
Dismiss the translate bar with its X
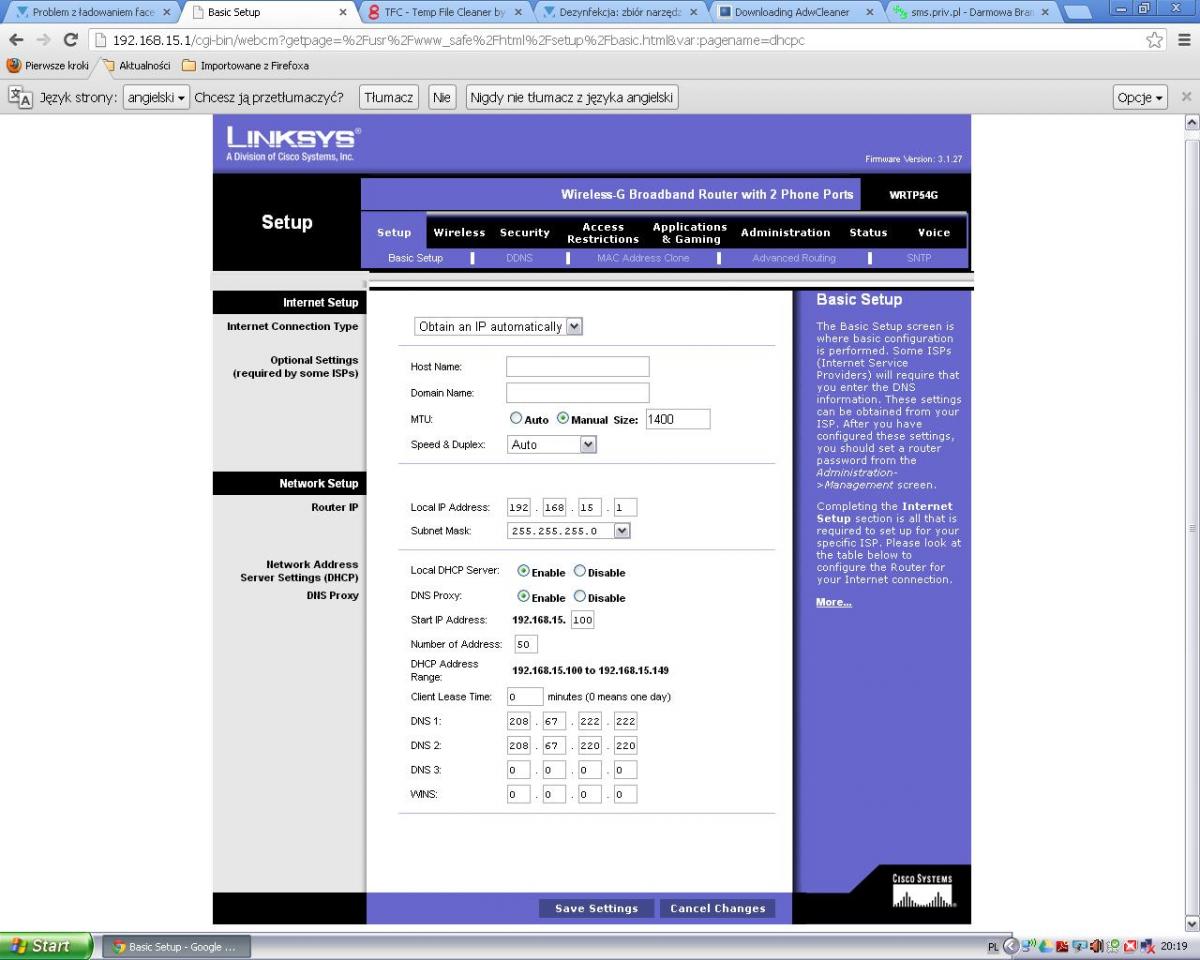pos(1187,97)
